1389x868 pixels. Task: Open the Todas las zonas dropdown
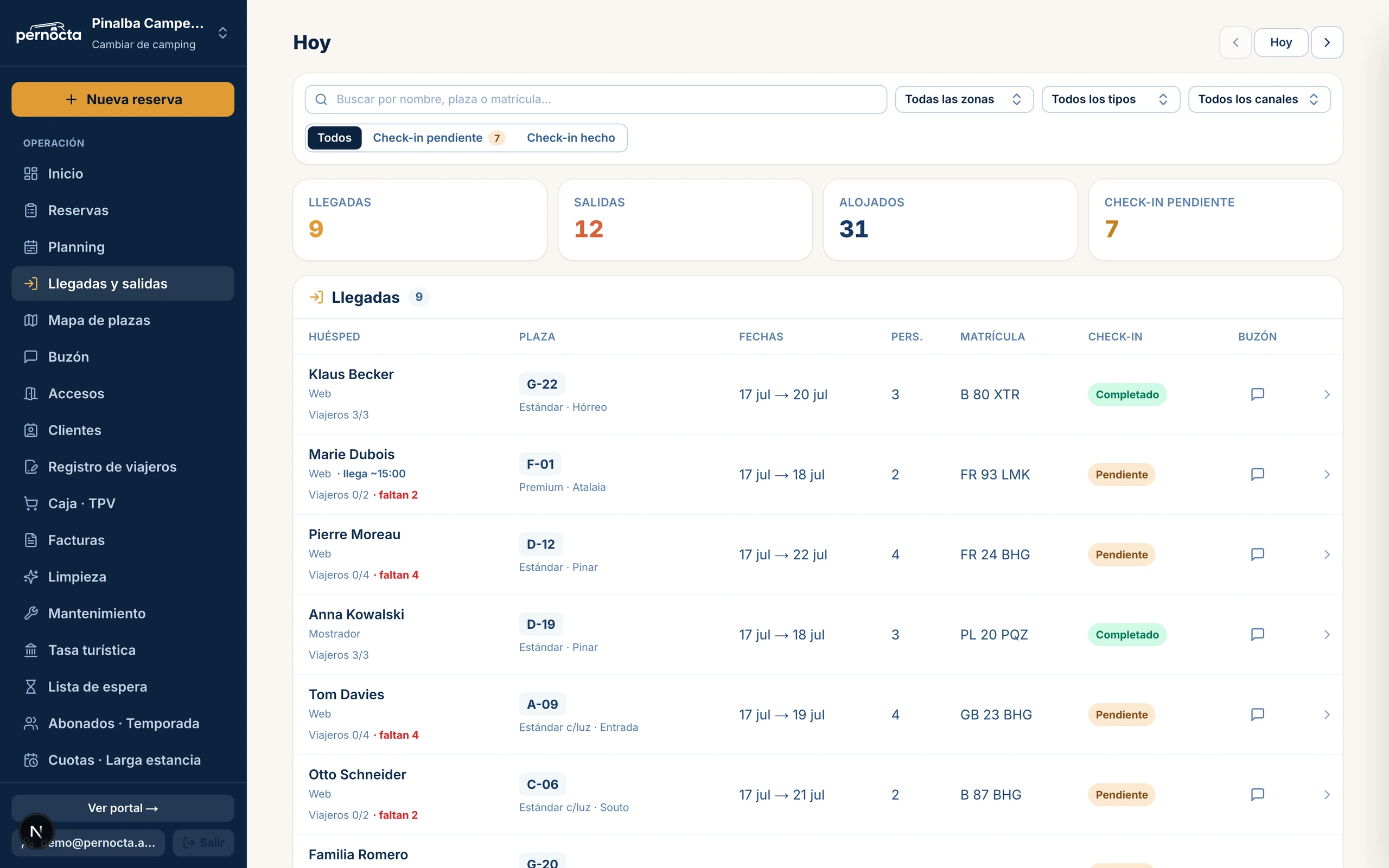(964, 99)
